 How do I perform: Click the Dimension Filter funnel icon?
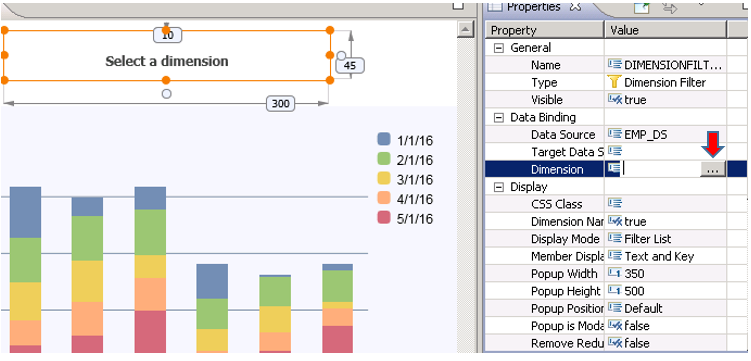tap(614, 82)
